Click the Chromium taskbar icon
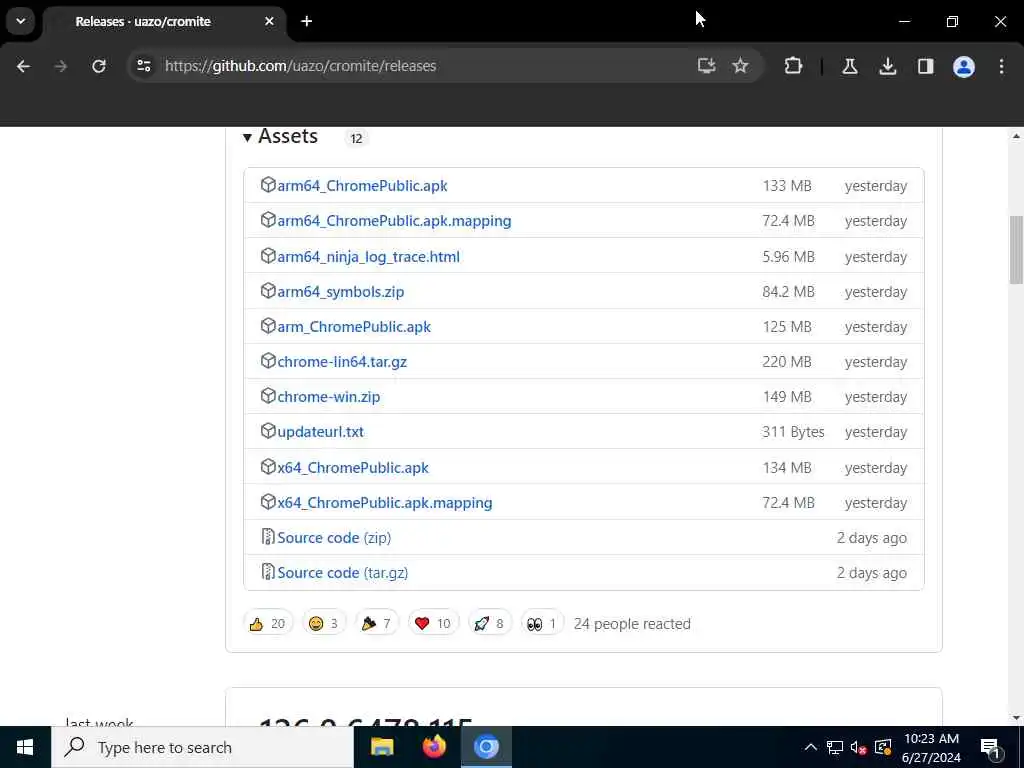This screenshot has height=768, width=1024. [487, 747]
